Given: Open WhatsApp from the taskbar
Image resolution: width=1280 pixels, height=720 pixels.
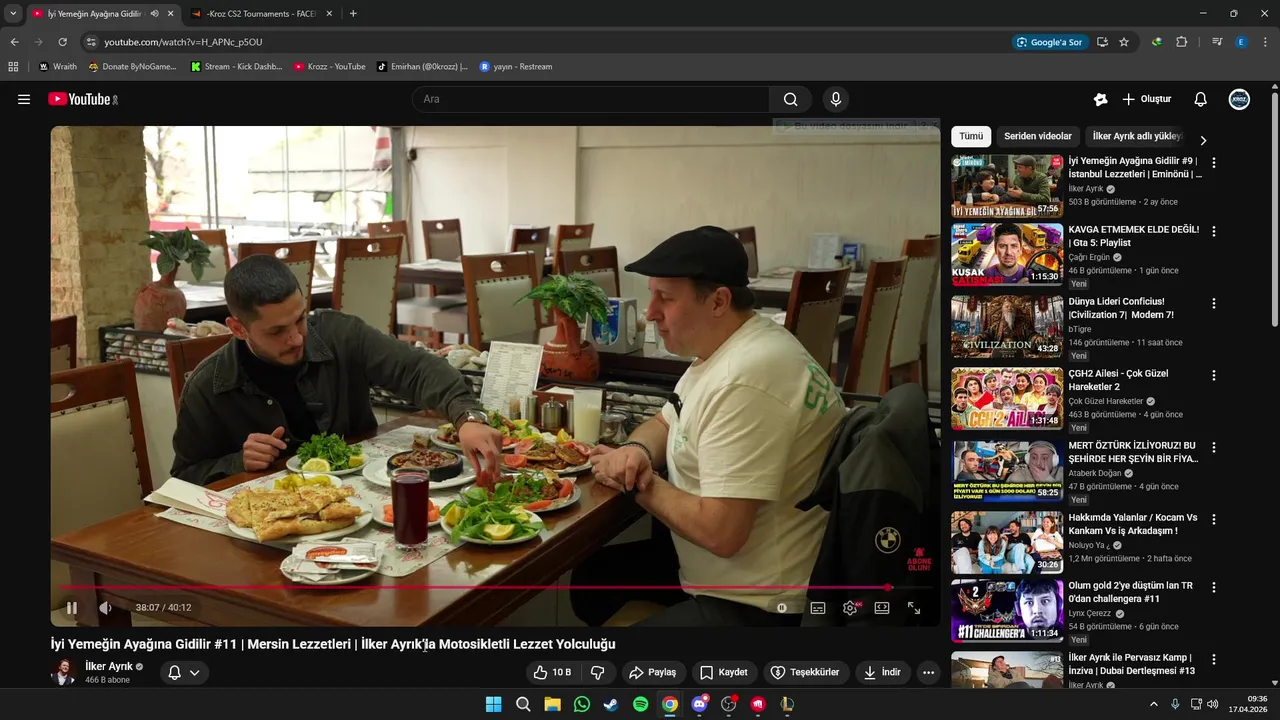Looking at the screenshot, I should point(582,704).
